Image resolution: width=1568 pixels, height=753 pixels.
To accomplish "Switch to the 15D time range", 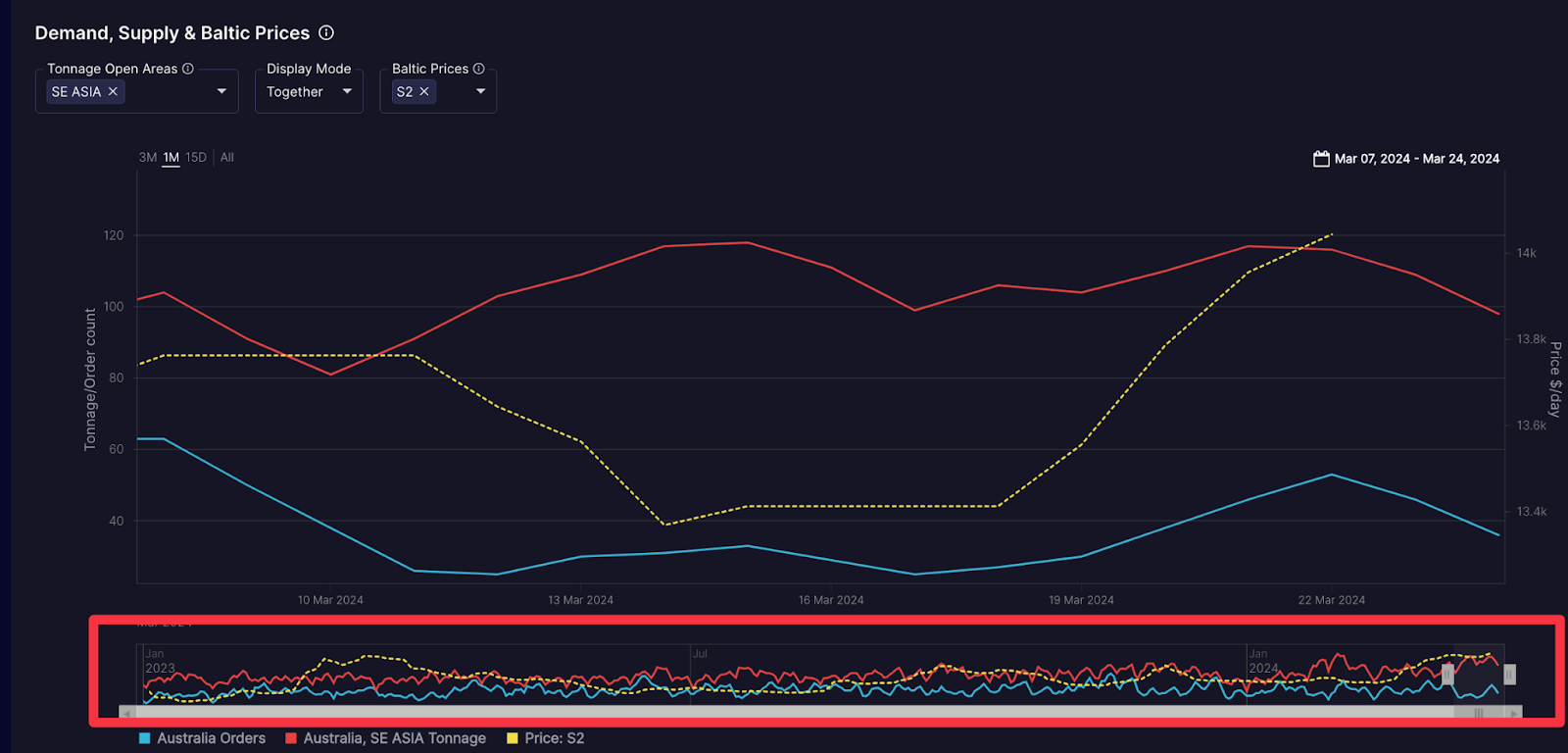I will 196,158.
